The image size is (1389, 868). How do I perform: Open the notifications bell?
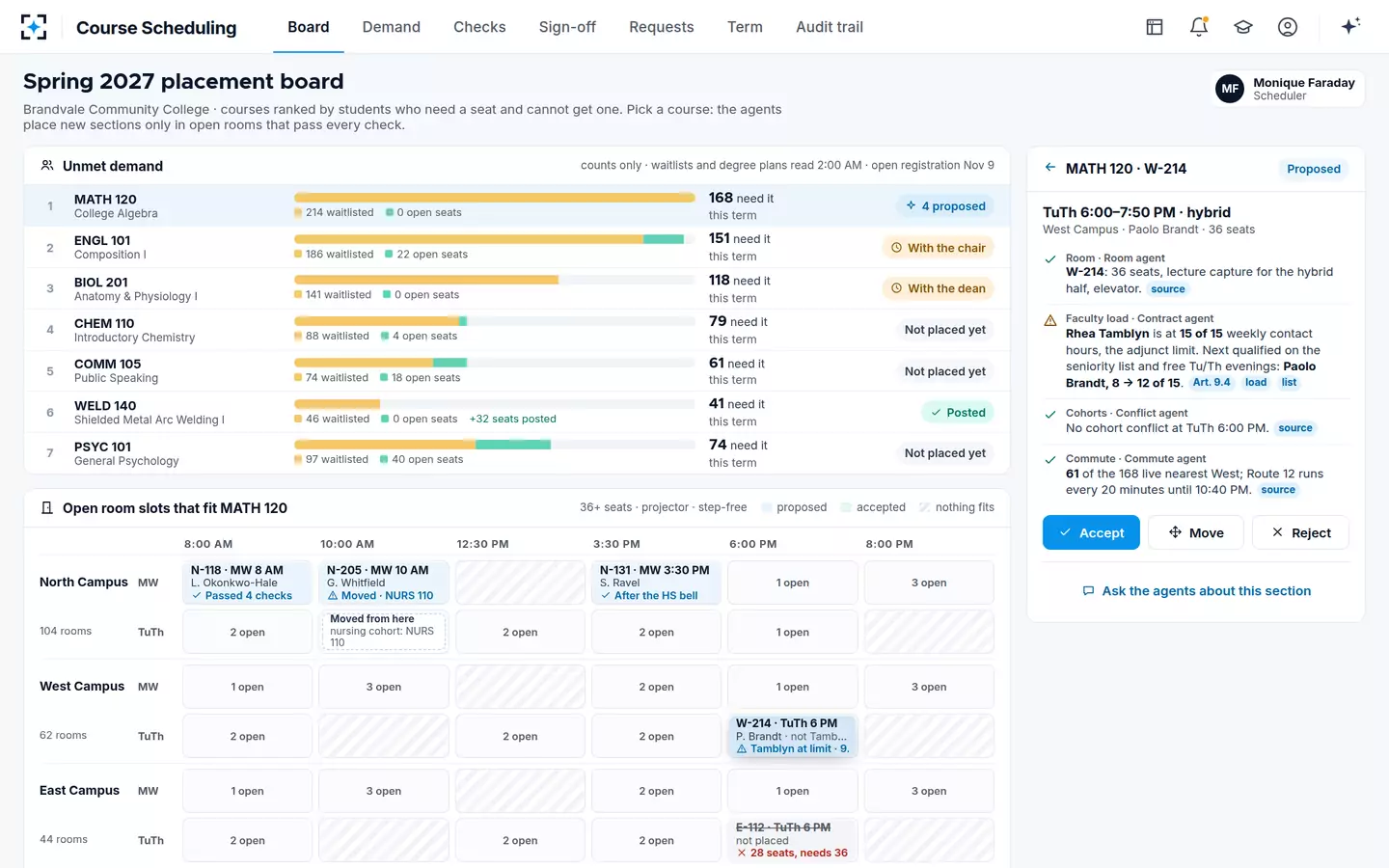(x=1199, y=27)
